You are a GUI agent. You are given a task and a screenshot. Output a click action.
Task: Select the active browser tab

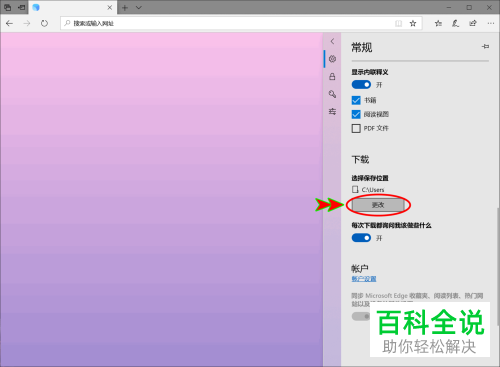tap(73, 7)
